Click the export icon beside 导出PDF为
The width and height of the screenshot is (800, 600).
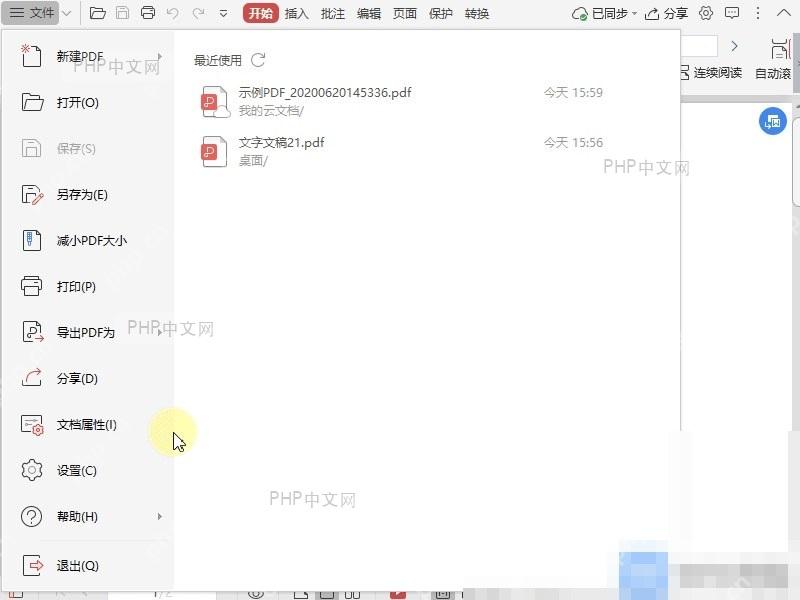33,332
